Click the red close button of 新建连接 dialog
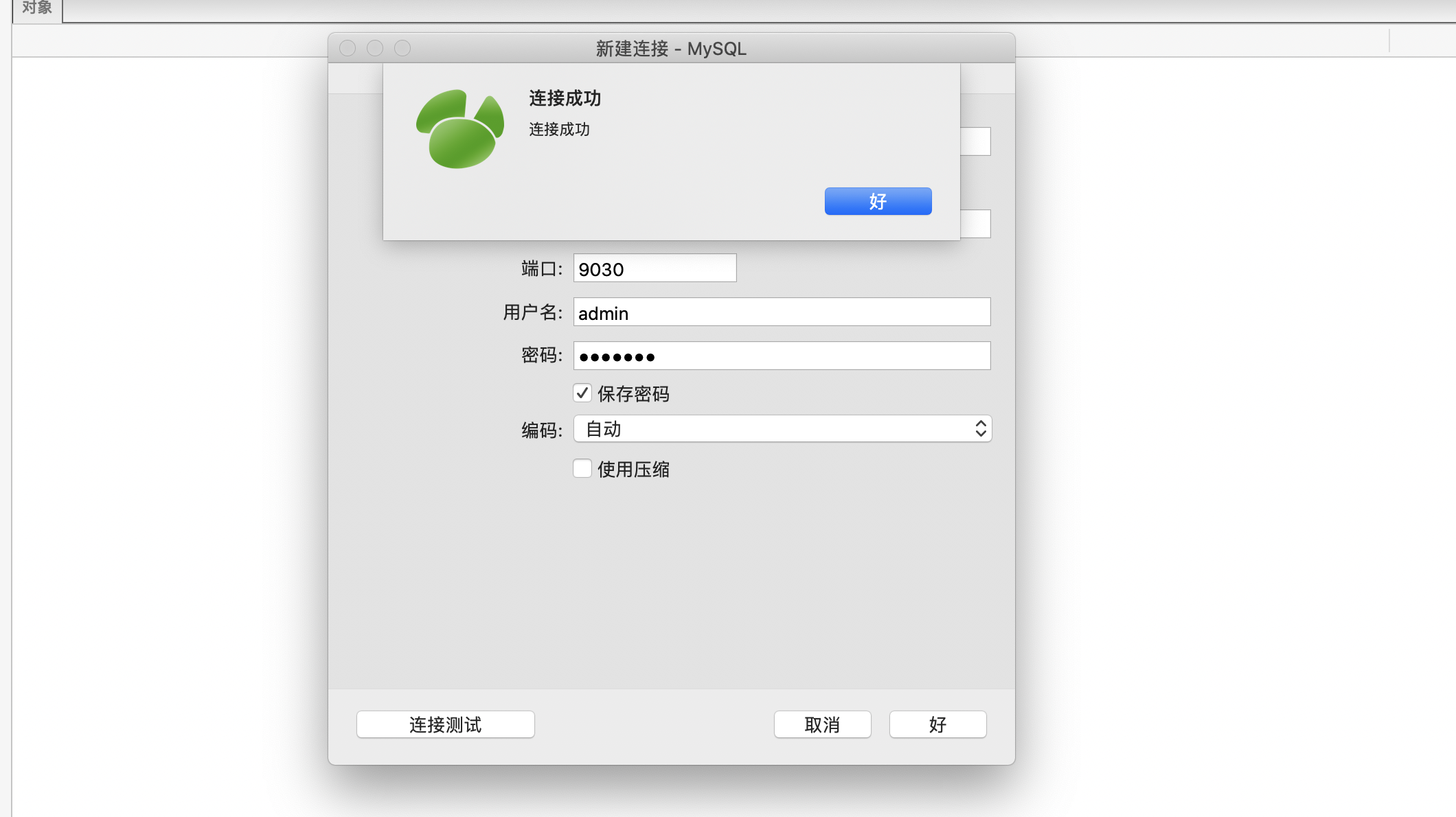1456x817 pixels. click(x=348, y=48)
